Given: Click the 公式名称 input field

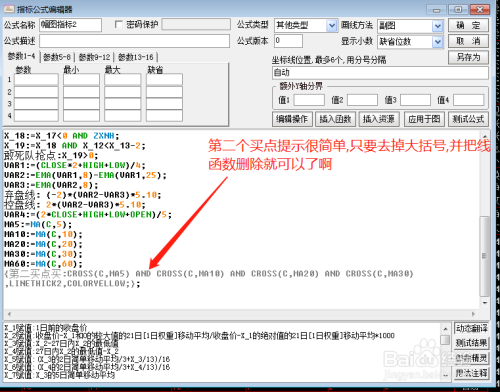Looking at the screenshot, I should coord(70,25).
